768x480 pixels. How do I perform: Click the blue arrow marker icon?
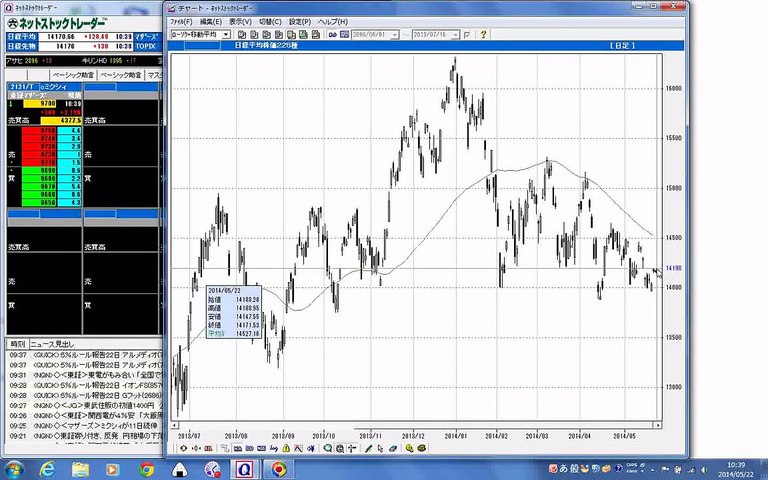(x=311, y=448)
